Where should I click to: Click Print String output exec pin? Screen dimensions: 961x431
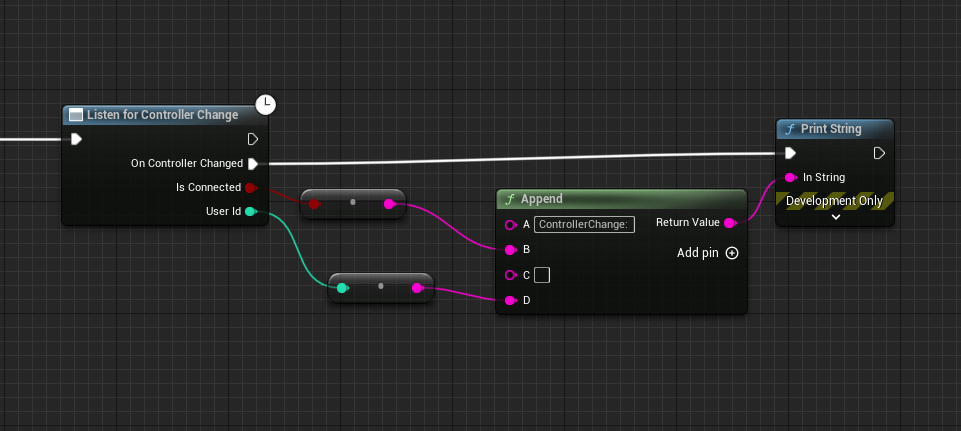pyautogui.click(x=879, y=153)
